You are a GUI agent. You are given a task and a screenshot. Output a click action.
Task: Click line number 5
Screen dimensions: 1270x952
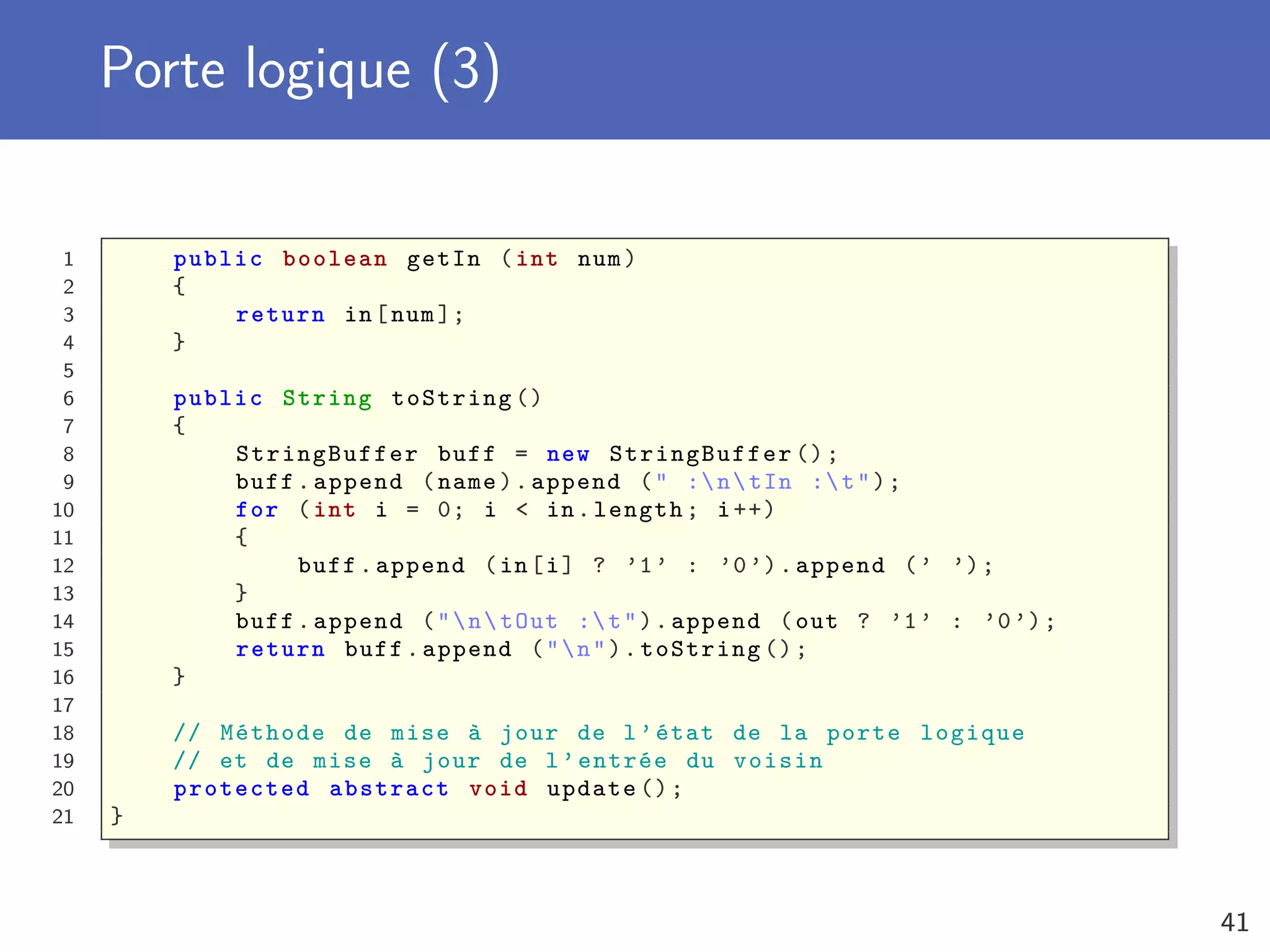[x=69, y=371]
